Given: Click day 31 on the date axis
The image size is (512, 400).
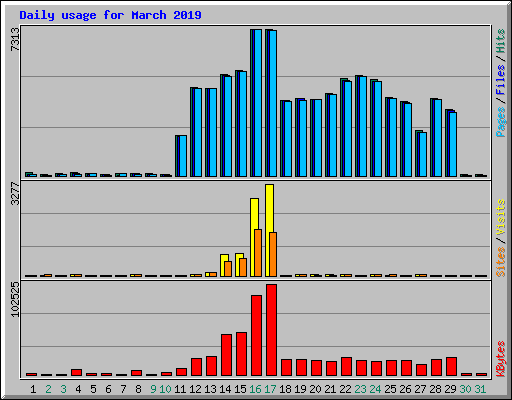Looking at the screenshot, I should click(480, 389).
